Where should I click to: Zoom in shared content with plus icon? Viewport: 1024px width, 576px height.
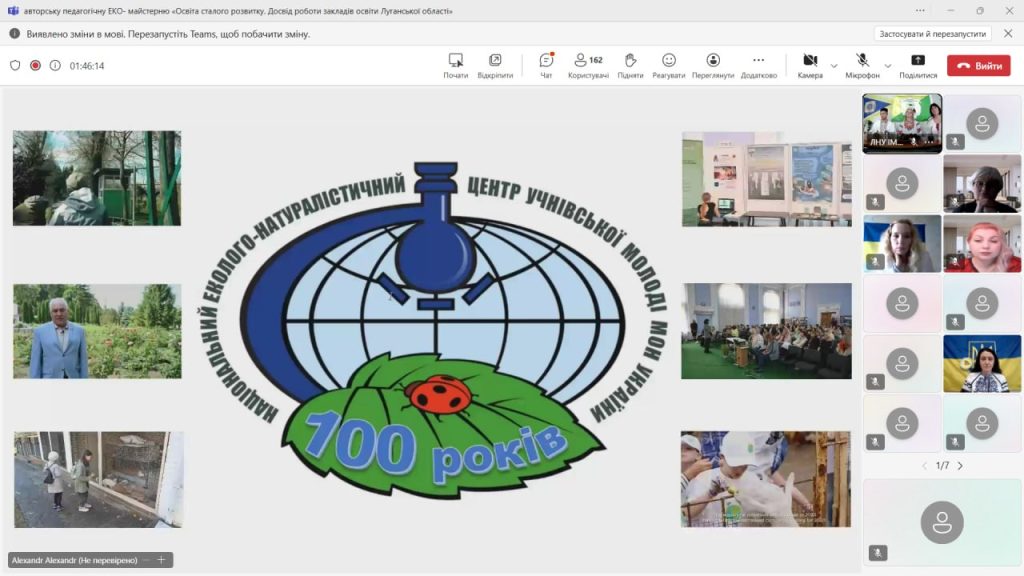160,560
